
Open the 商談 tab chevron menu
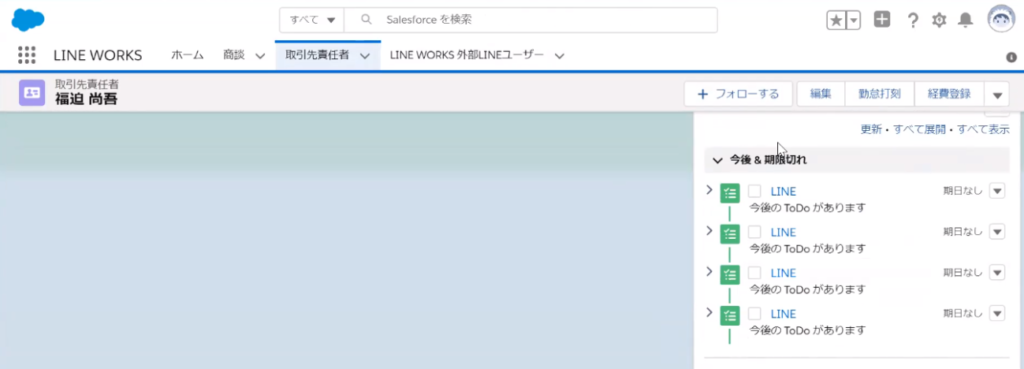pyautogui.click(x=260, y=56)
